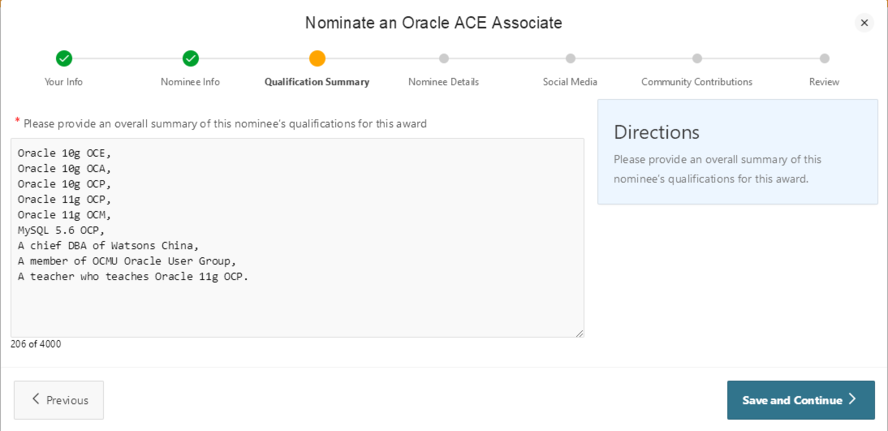Click the green checkmark above Your Info
This screenshot has width=888, height=431.
(64, 58)
